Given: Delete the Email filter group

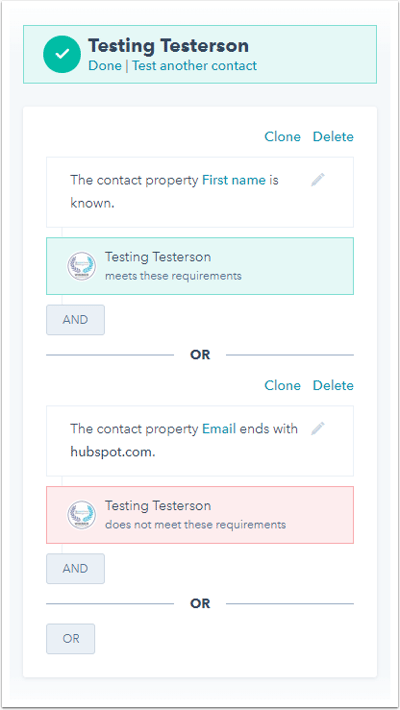Looking at the screenshot, I should [x=333, y=385].
